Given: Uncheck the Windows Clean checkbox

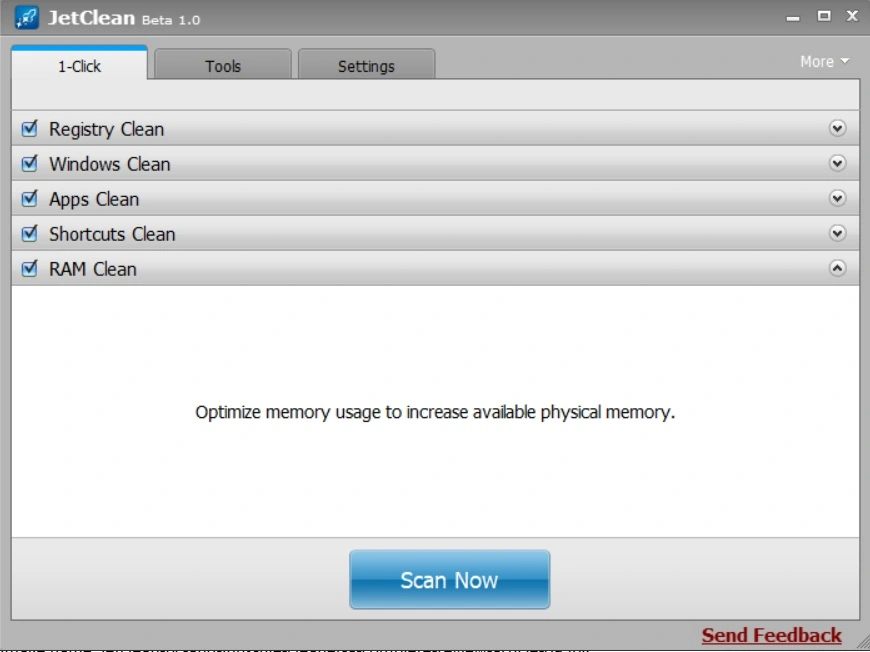Looking at the screenshot, I should pos(29,164).
